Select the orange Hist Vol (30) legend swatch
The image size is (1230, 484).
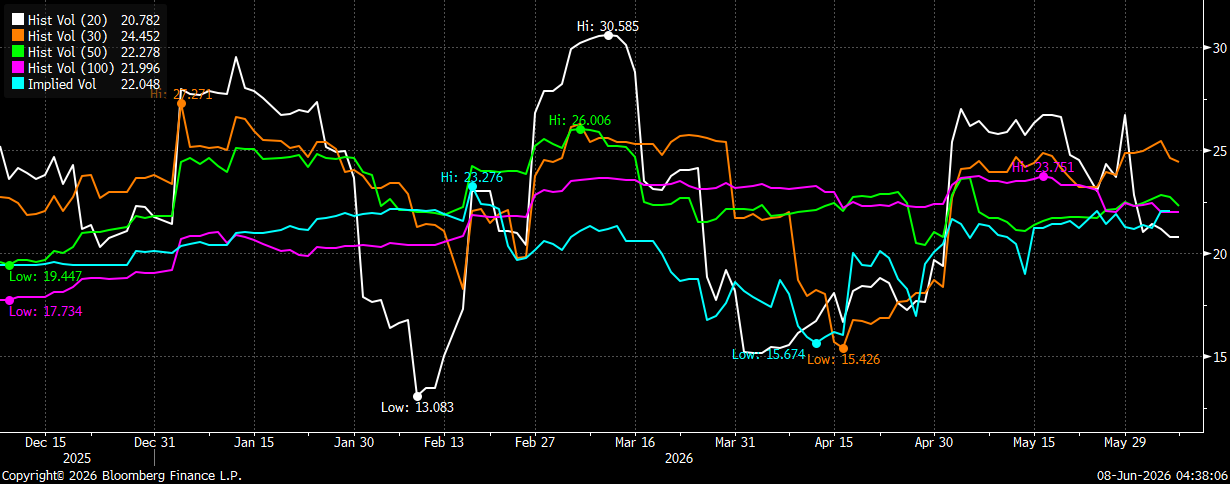[17, 36]
